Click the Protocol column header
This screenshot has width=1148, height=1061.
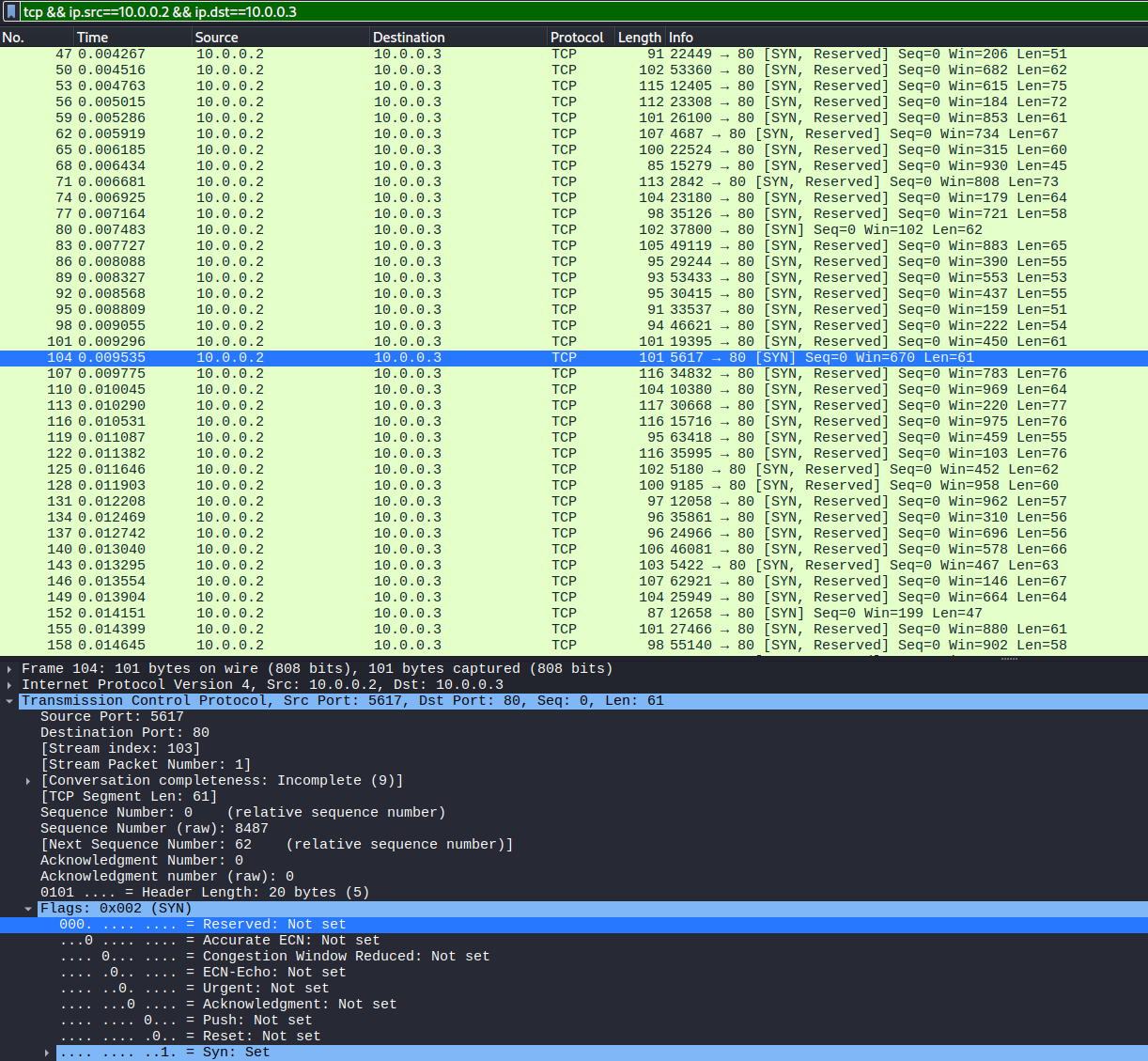tap(577, 38)
